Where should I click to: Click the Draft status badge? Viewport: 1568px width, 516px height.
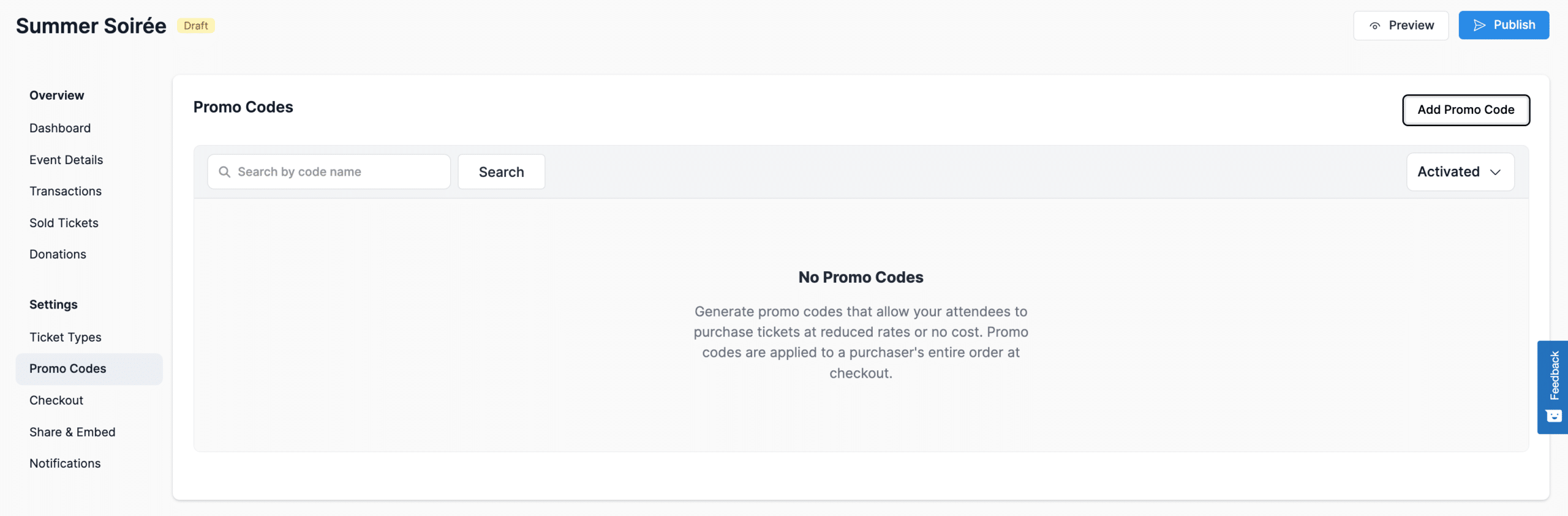coord(195,25)
